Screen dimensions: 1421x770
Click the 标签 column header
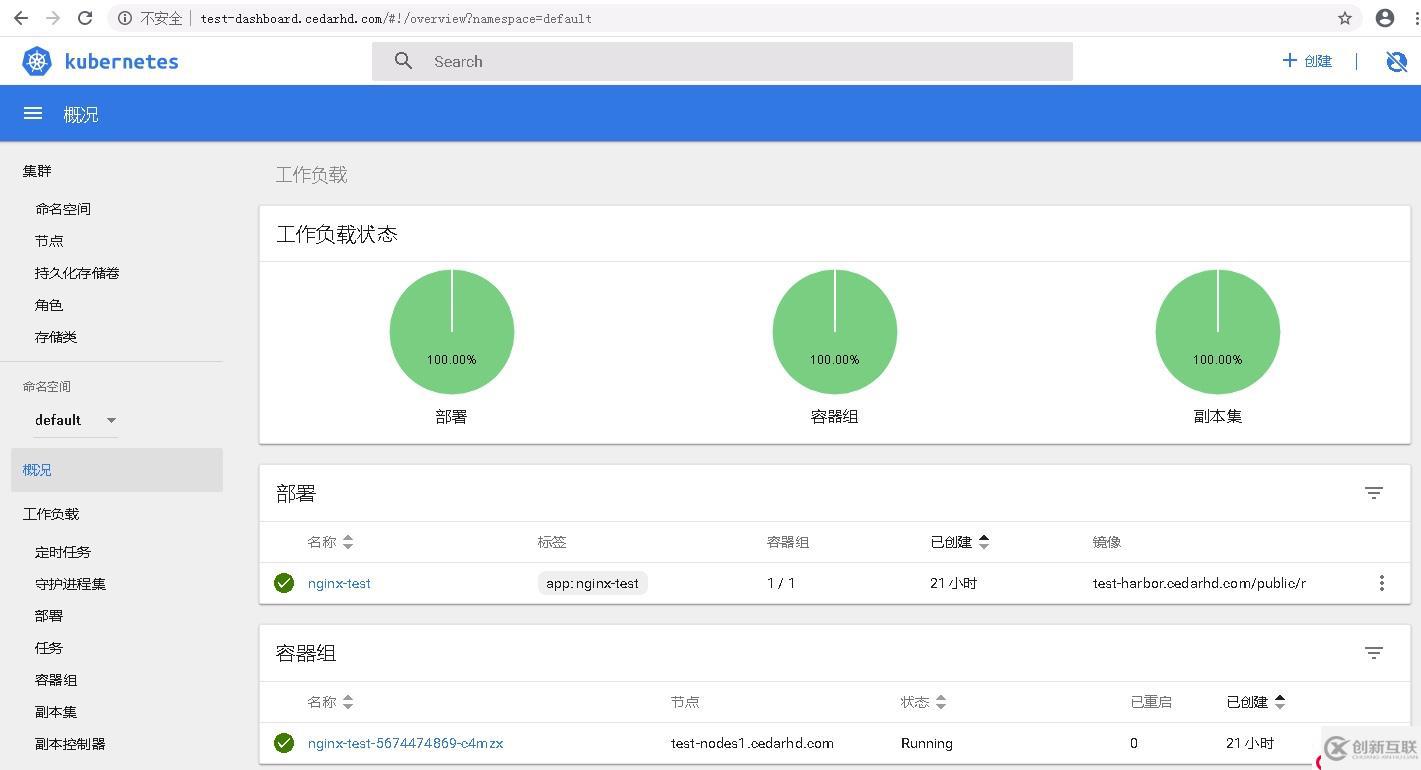pos(552,542)
